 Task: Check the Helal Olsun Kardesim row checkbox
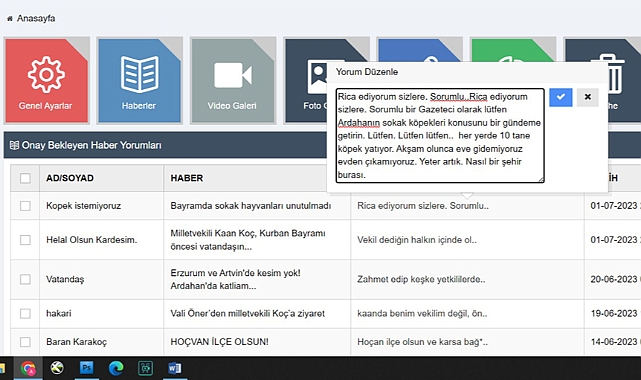pos(25,240)
